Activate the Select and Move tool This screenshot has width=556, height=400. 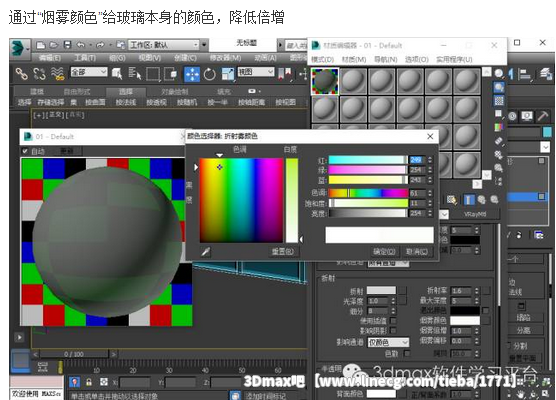tap(192, 74)
